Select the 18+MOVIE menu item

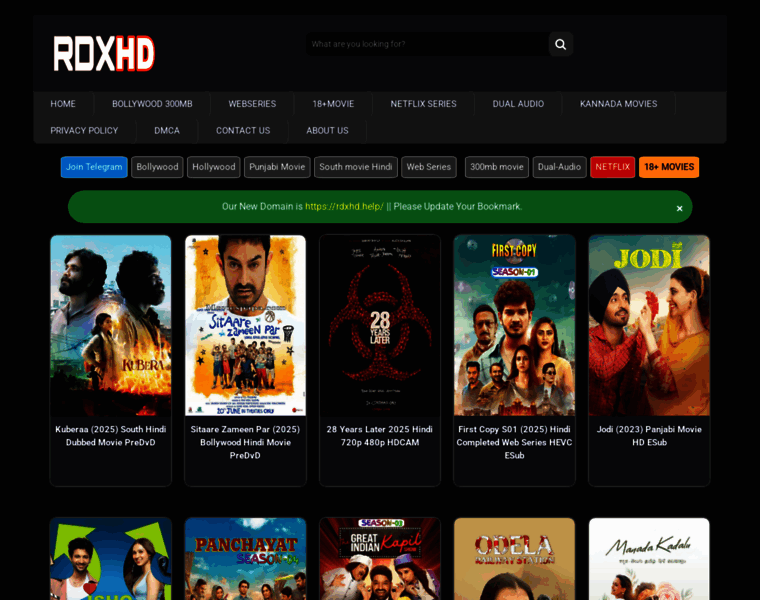(x=333, y=104)
